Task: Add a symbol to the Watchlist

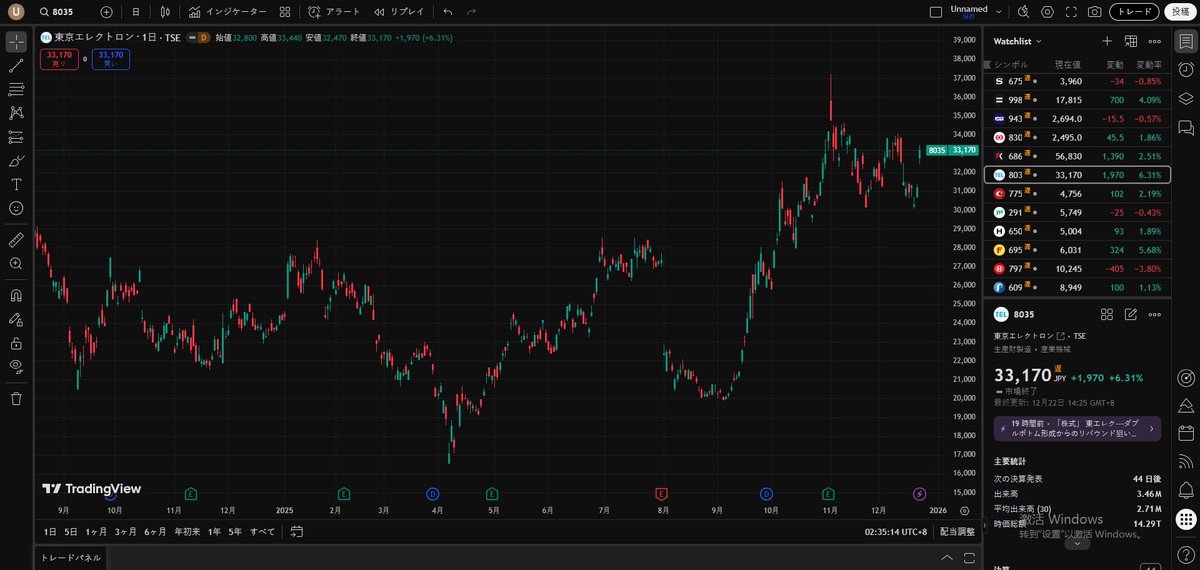Action: pyautogui.click(x=1107, y=41)
